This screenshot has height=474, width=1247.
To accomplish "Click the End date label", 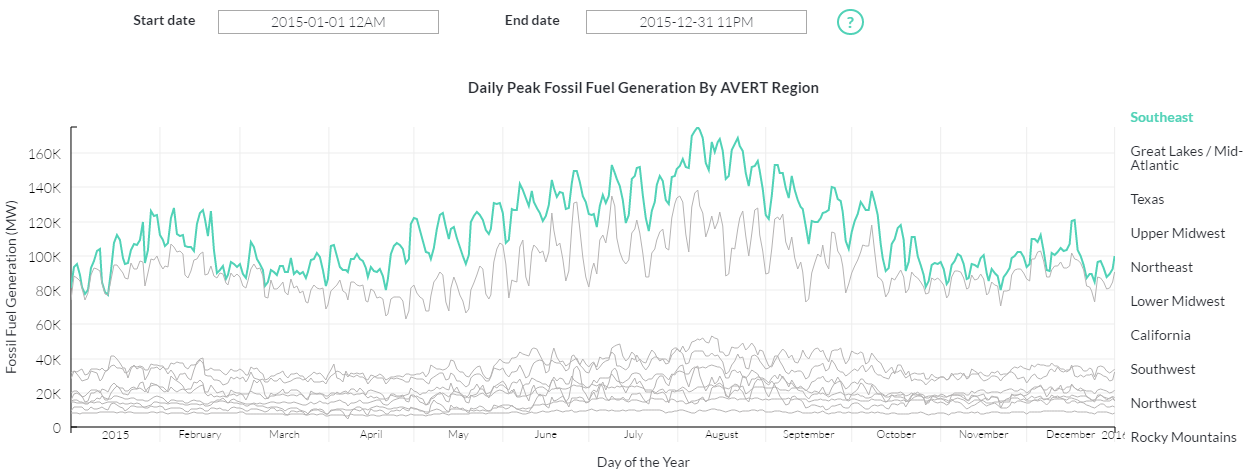I will click(x=532, y=20).
